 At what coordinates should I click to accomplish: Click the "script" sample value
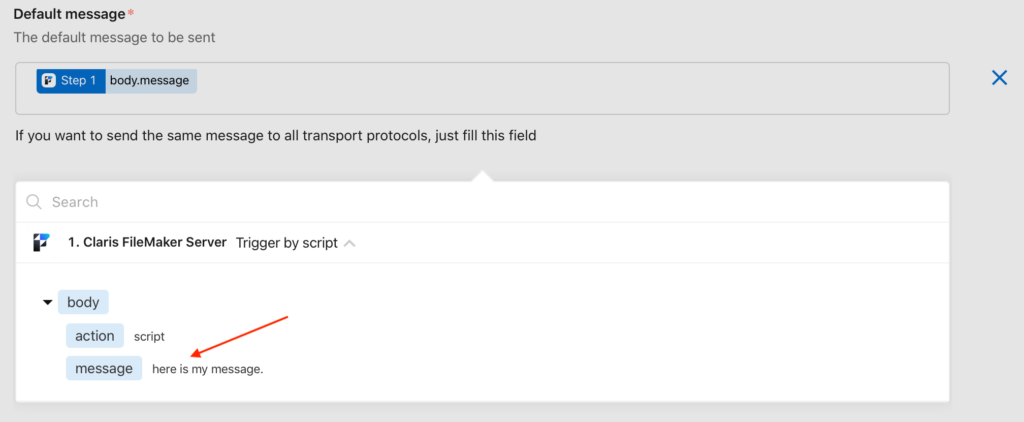click(x=149, y=337)
